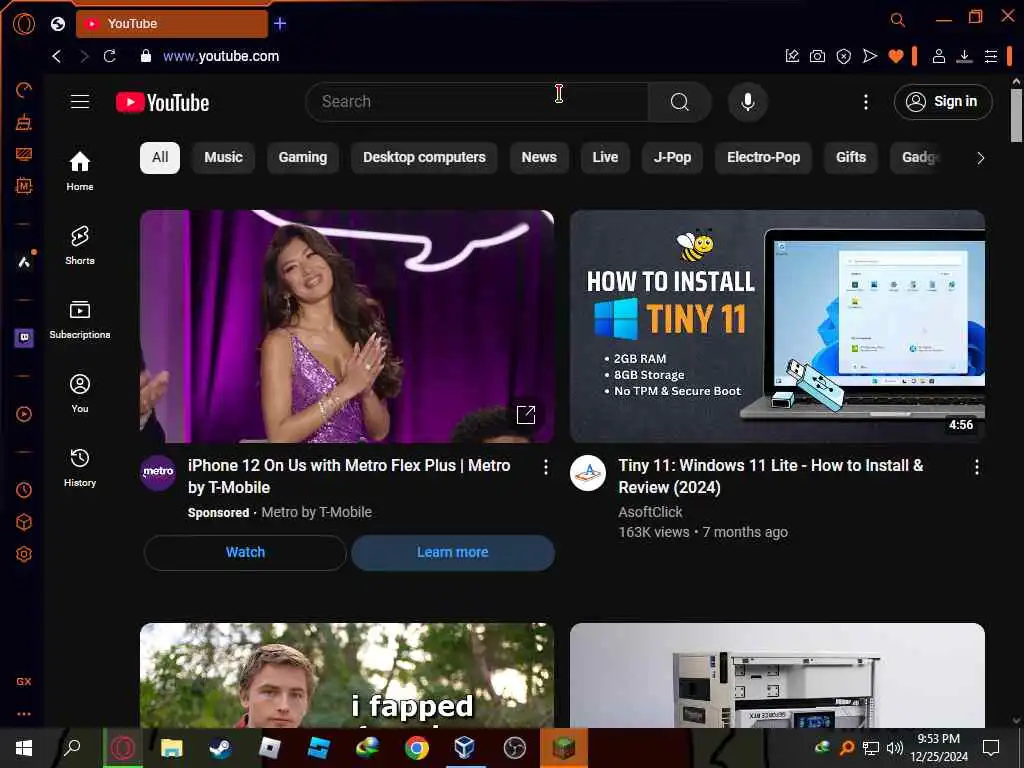Click Learn more on Metro ad
1024x768 pixels.
(x=453, y=552)
